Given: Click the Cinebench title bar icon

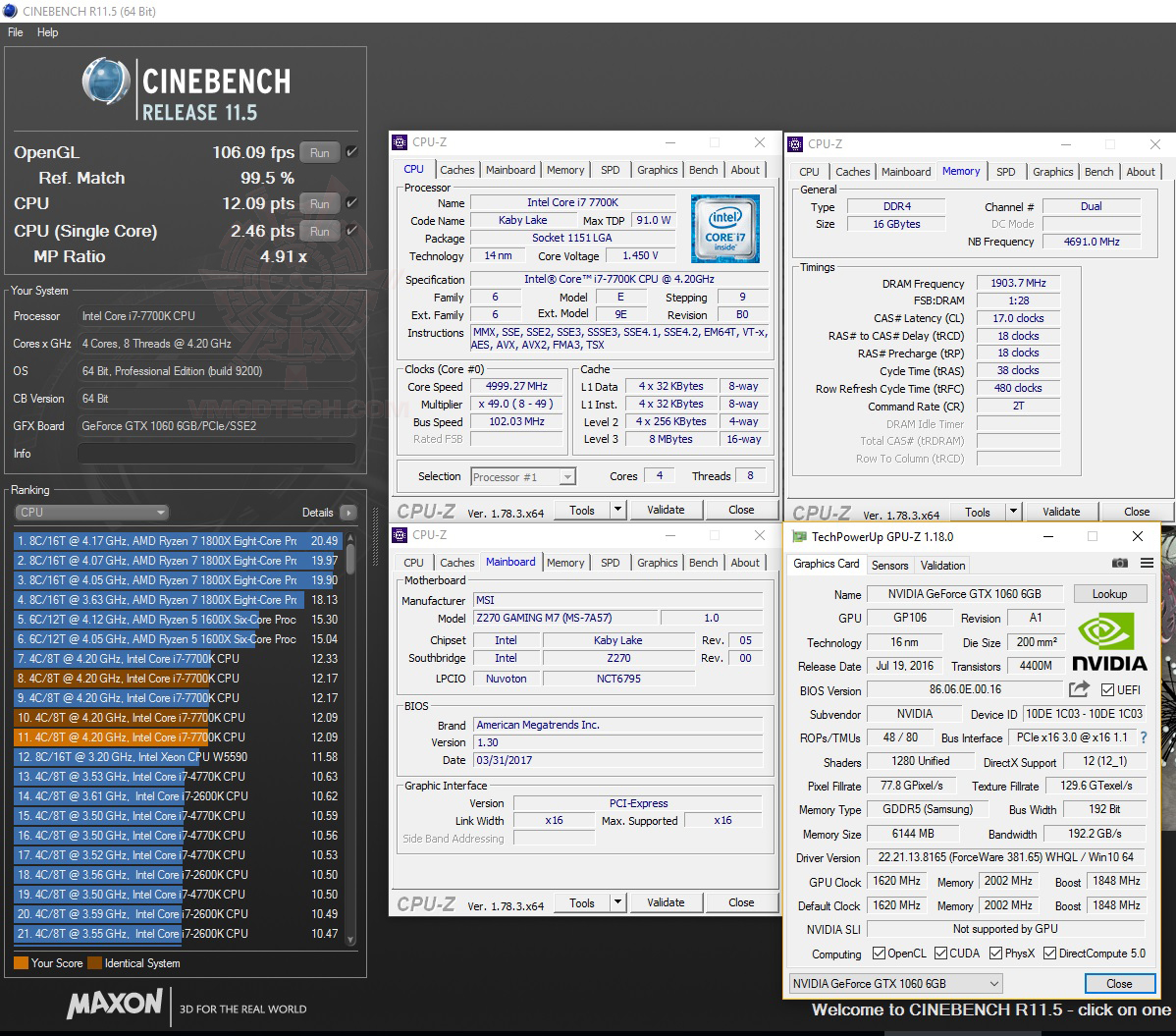Looking at the screenshot, I should coord(10,11).
